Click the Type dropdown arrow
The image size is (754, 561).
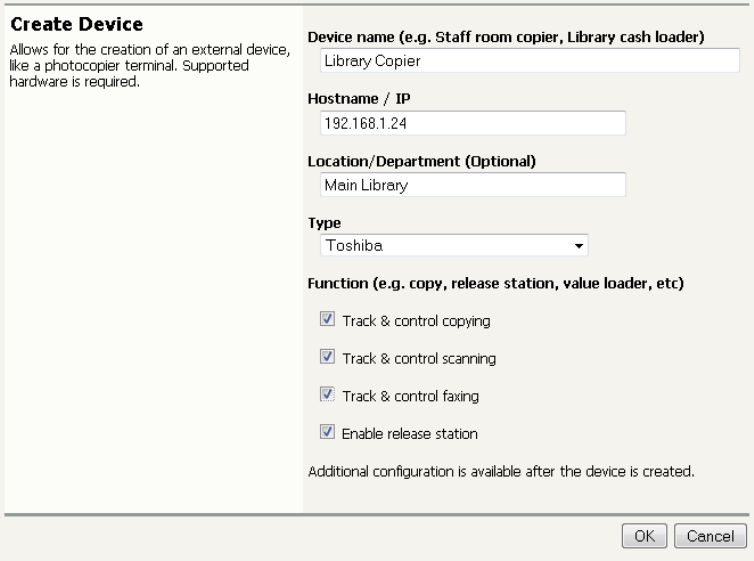tap(578, 245)
